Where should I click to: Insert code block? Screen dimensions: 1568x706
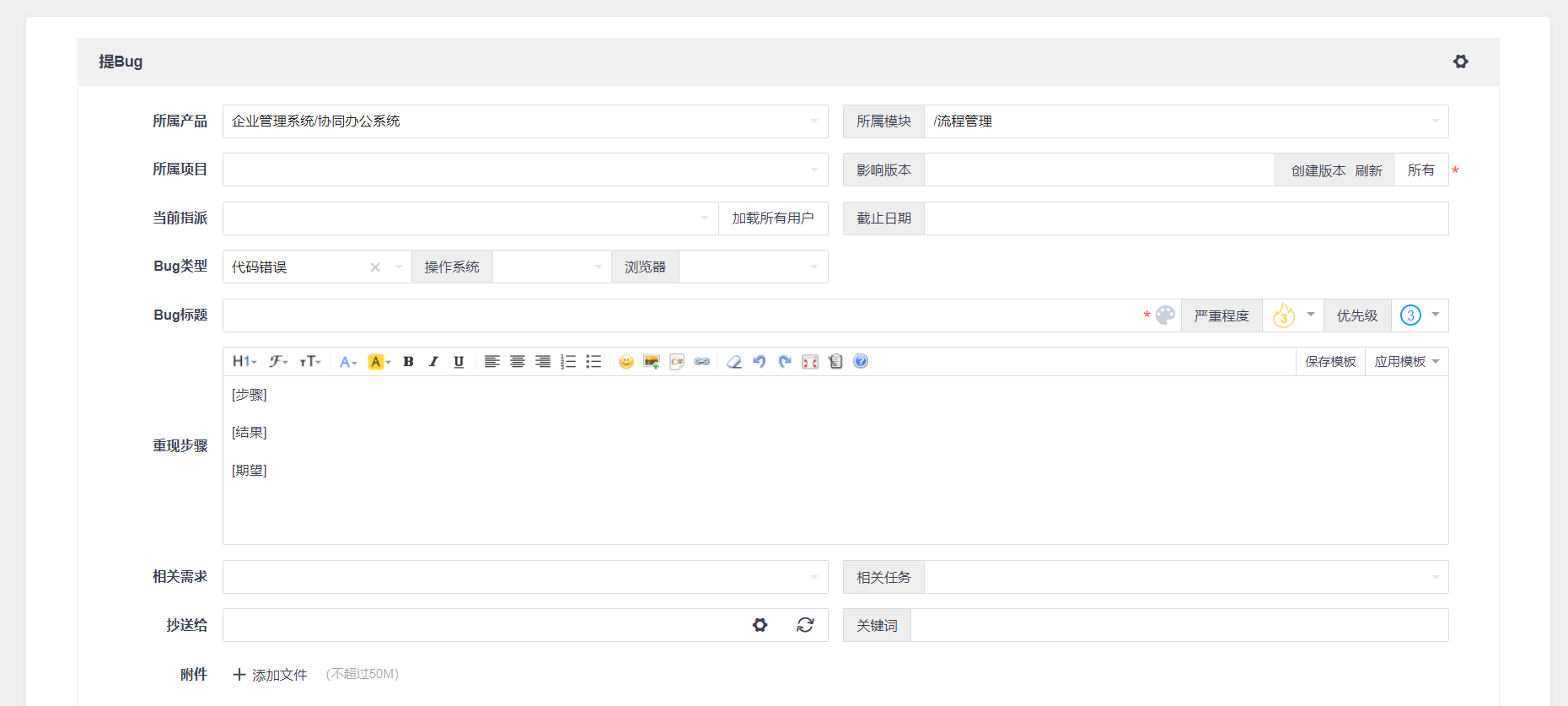(x=676, y=361)
